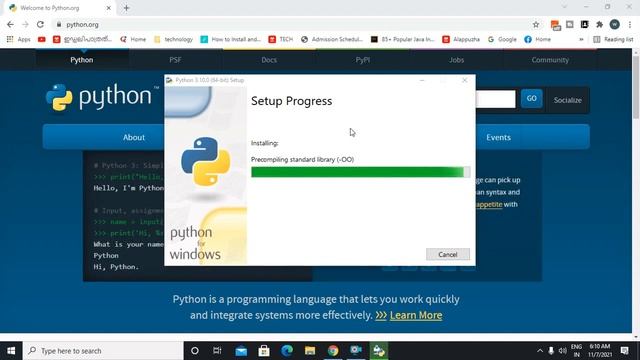Click the green installation progress bar
The height and width of the screenshot is (360, 640).
(360, 172)
